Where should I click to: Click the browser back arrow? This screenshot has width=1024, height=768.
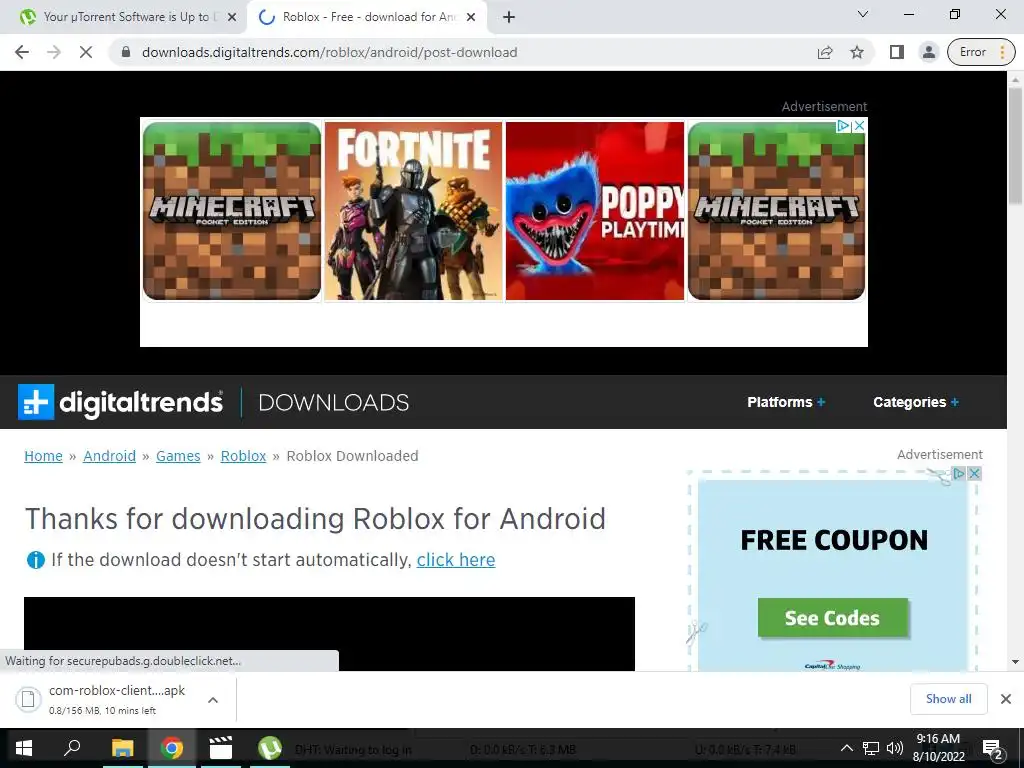[x=22, y=52]
